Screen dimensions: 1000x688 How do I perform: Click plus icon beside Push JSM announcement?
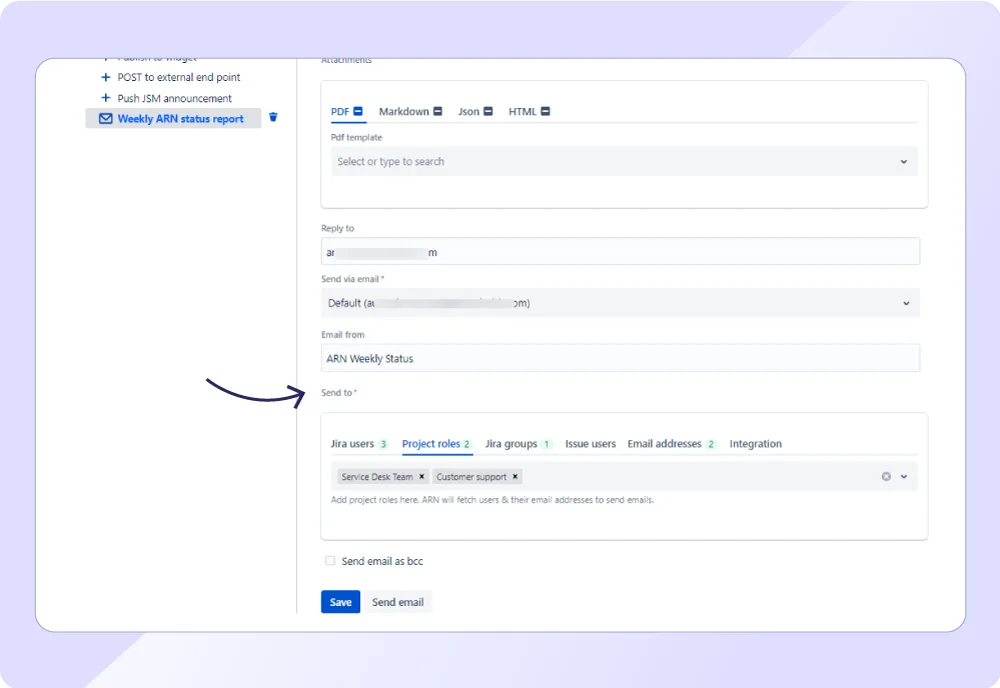[x=106, y=98]
